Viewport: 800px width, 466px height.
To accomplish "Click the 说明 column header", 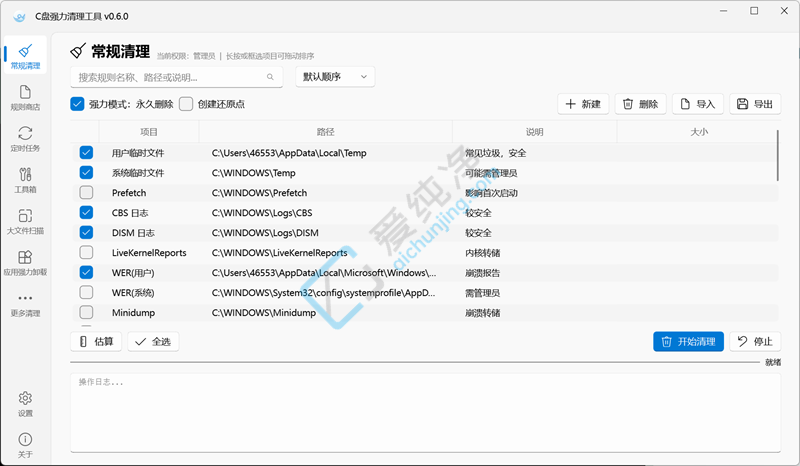I will click(x=535, y=132).
